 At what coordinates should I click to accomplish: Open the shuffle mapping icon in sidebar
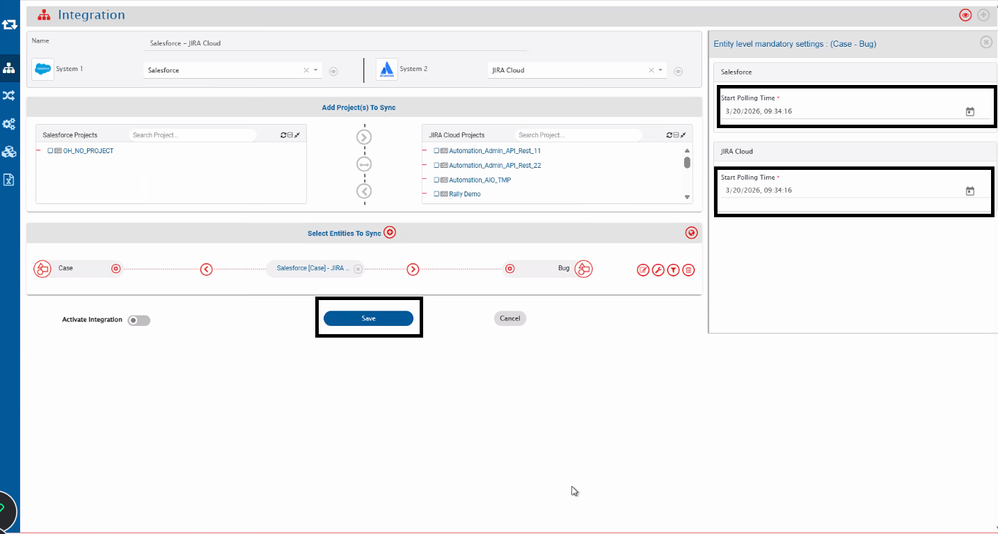point(9,95)
